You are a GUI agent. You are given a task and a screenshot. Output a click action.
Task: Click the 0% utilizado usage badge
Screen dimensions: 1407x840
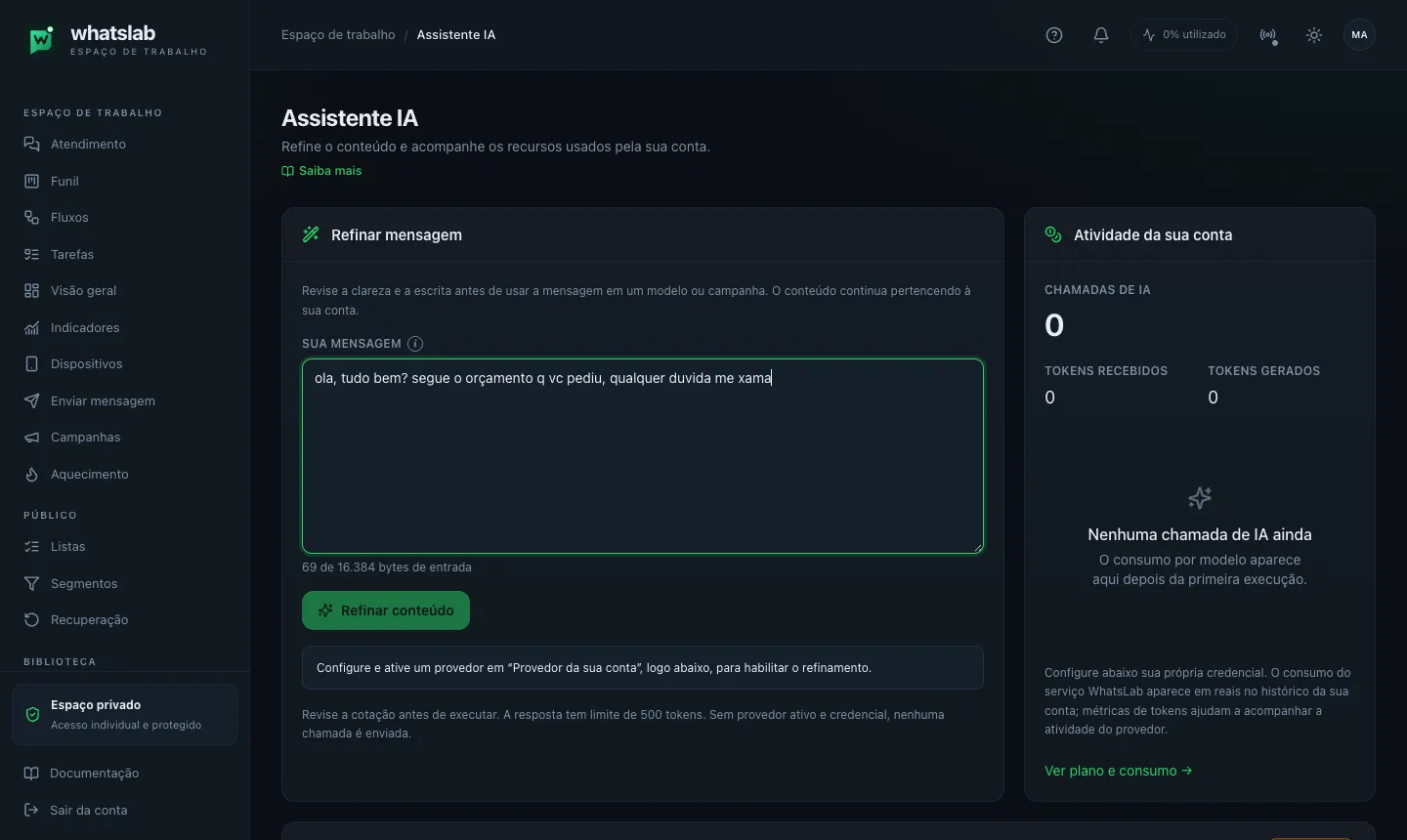[x=1184, y=35]
